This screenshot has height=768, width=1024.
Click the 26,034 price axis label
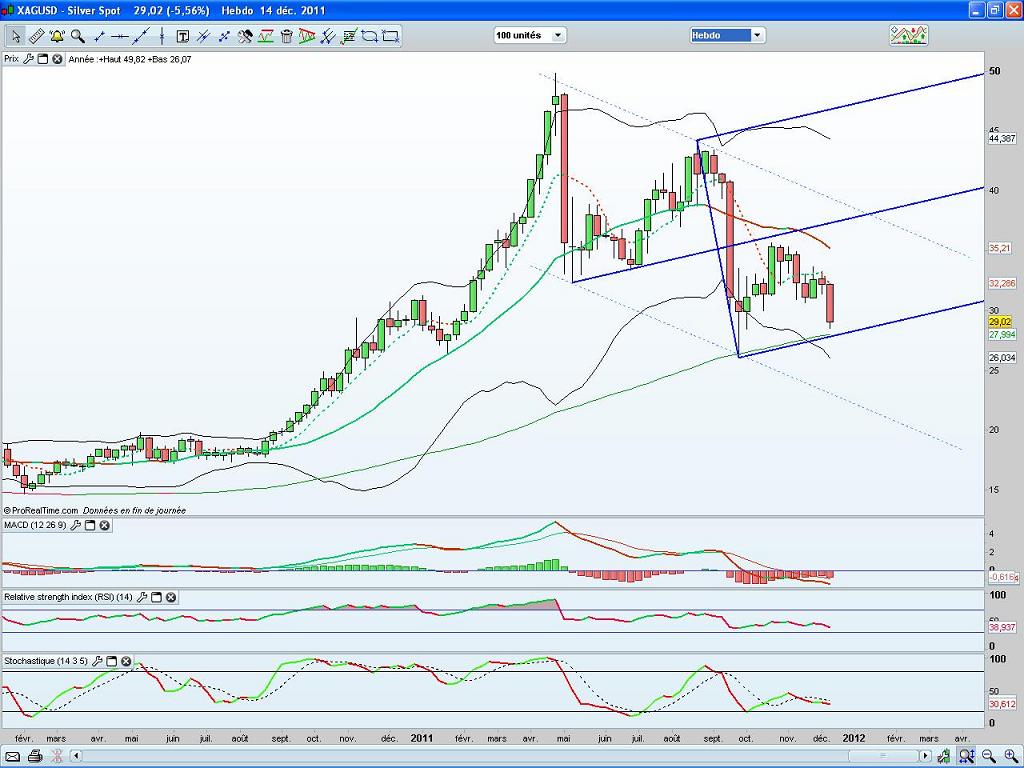click(1002, 358)
